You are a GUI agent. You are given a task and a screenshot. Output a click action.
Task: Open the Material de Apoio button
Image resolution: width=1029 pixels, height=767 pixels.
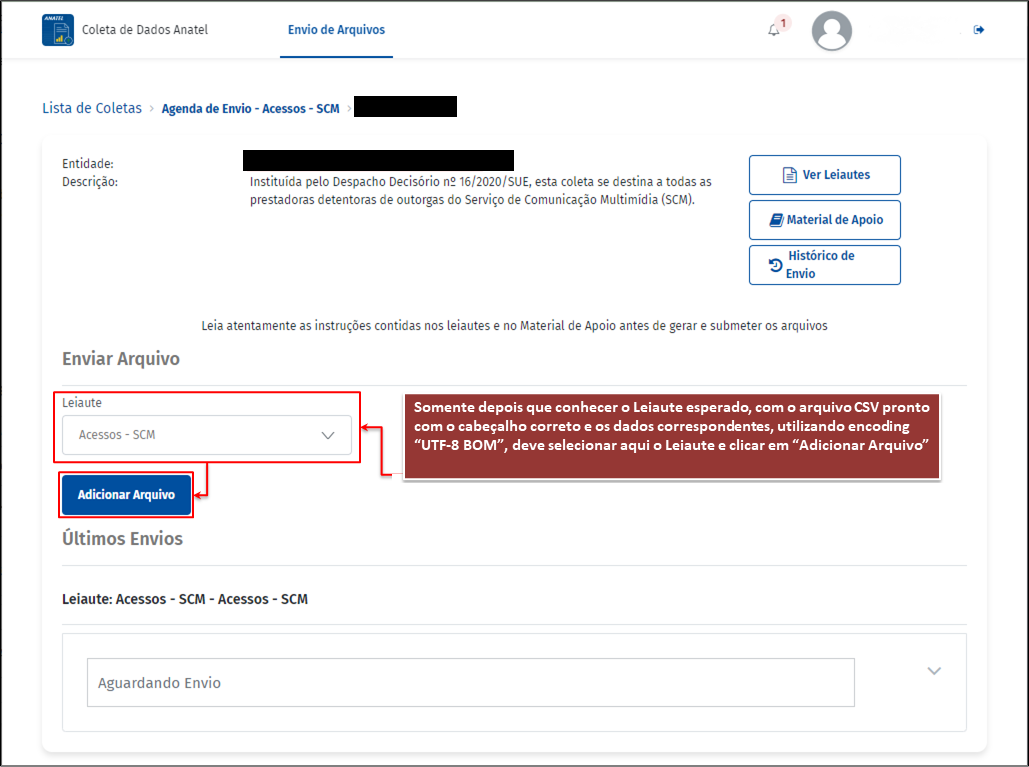[x=825, y=220]
